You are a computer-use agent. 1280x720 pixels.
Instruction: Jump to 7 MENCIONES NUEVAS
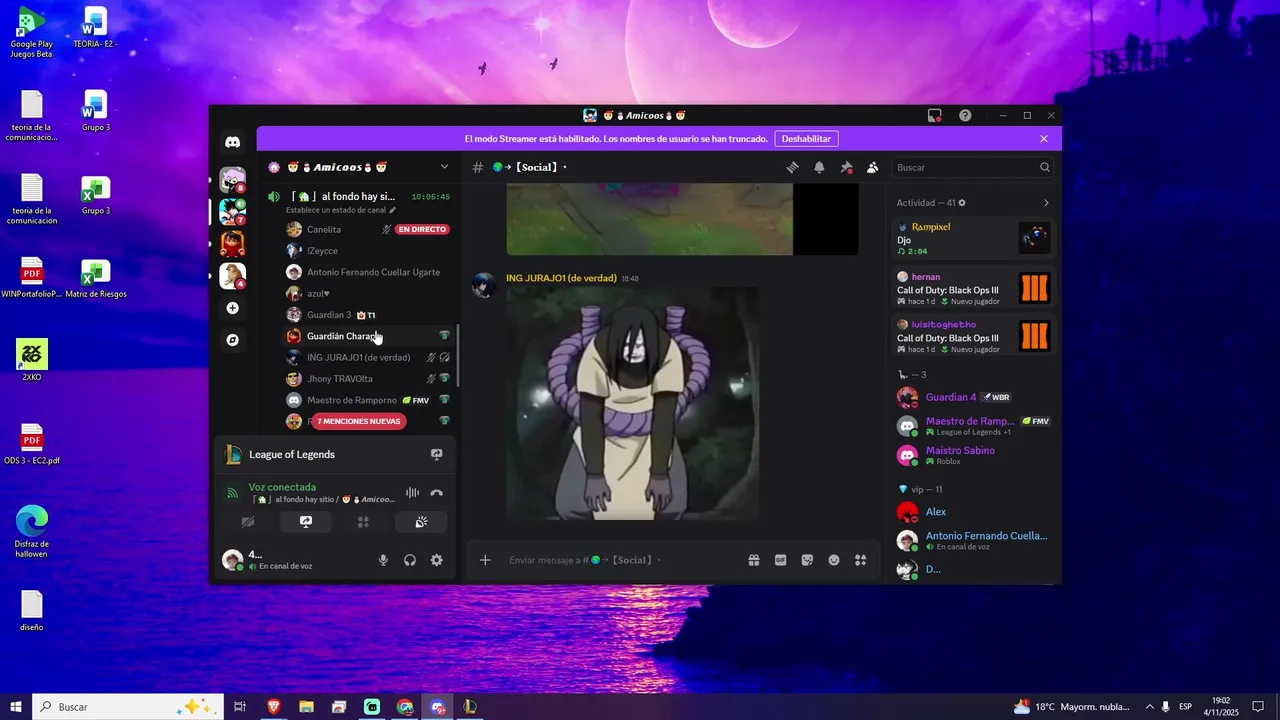[358, 421]
